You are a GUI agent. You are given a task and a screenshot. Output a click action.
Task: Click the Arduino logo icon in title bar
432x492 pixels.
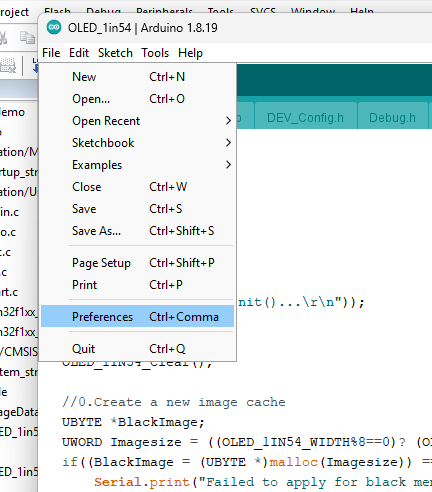tap(54, 27)
